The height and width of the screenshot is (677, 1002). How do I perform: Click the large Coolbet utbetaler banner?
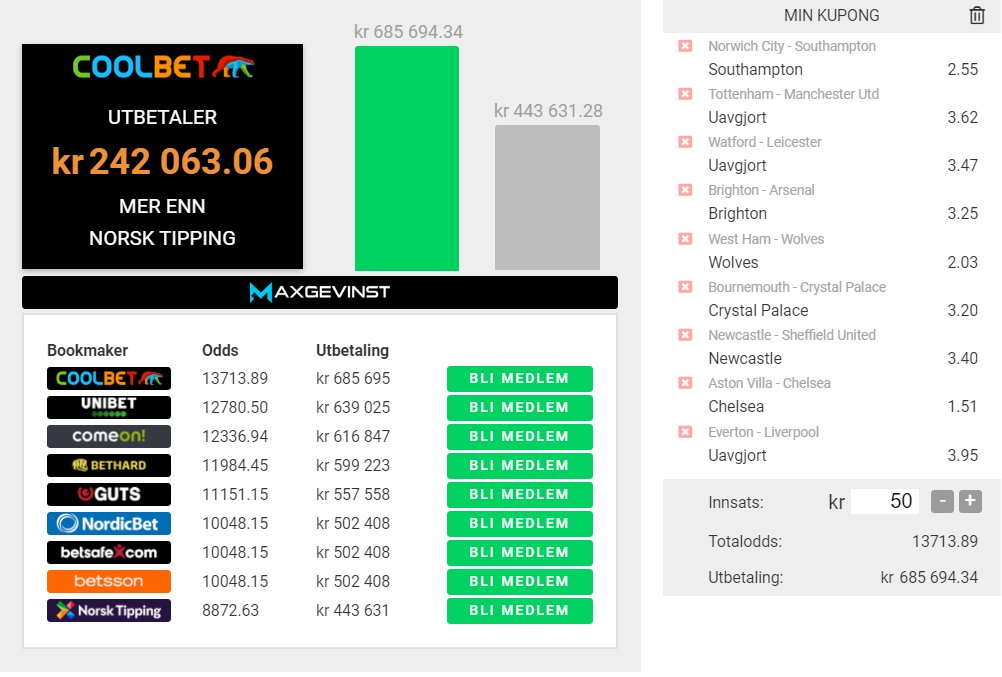(162, 157)
